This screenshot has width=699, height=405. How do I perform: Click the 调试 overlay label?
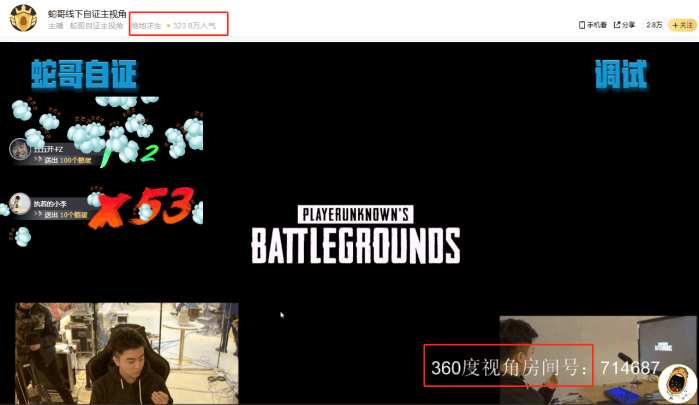point(621,74)
